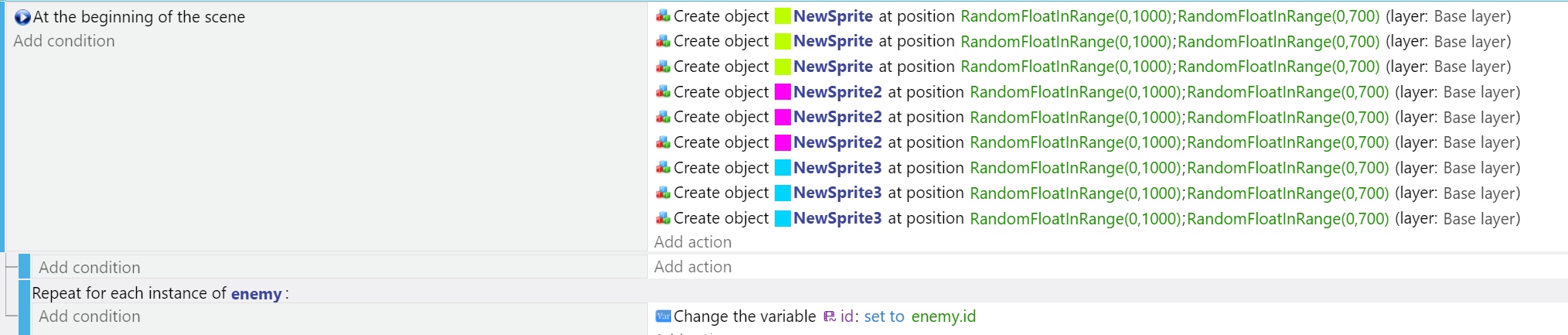Click the 'set to' operator of variable action
The width and height of the screenshot is (1568, 335).
tap(884, 316)
